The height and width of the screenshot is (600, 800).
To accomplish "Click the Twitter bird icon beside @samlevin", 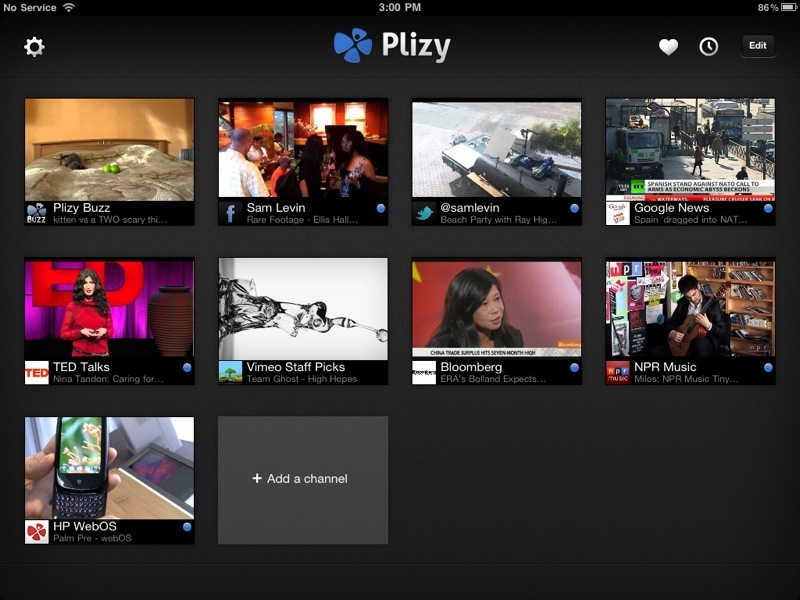I will (424, 213).
